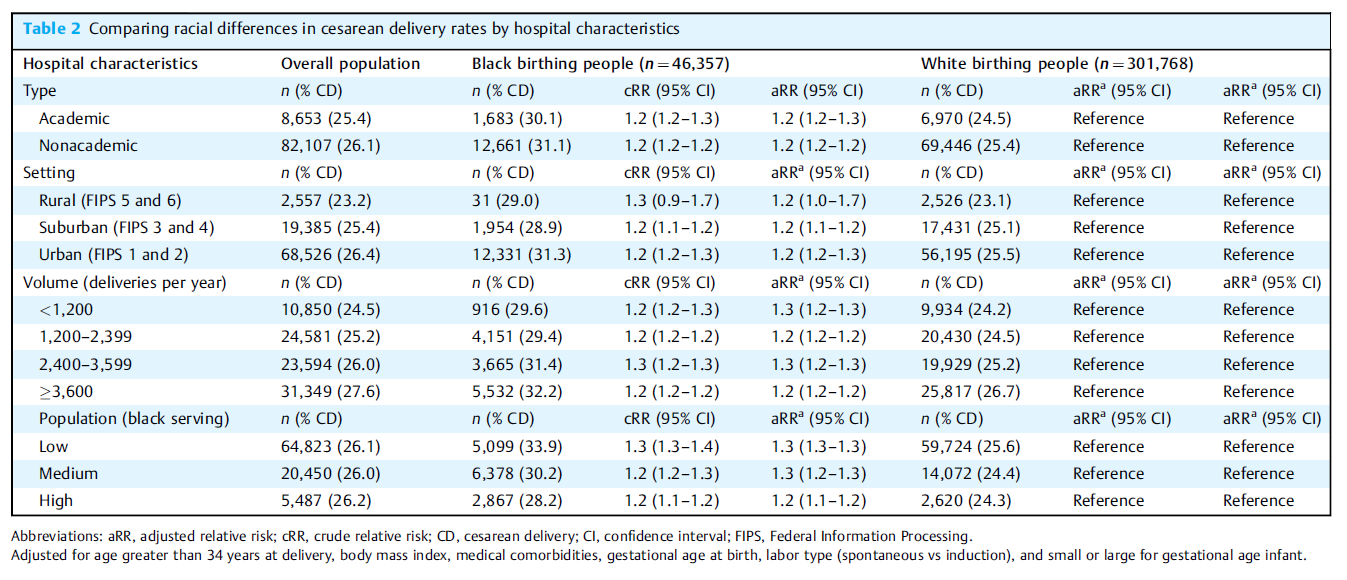This screenshot has width=1347, height=580.
Task: Select the "Rural (FIPS 5 and 6)" row
Action: (110, 200)
